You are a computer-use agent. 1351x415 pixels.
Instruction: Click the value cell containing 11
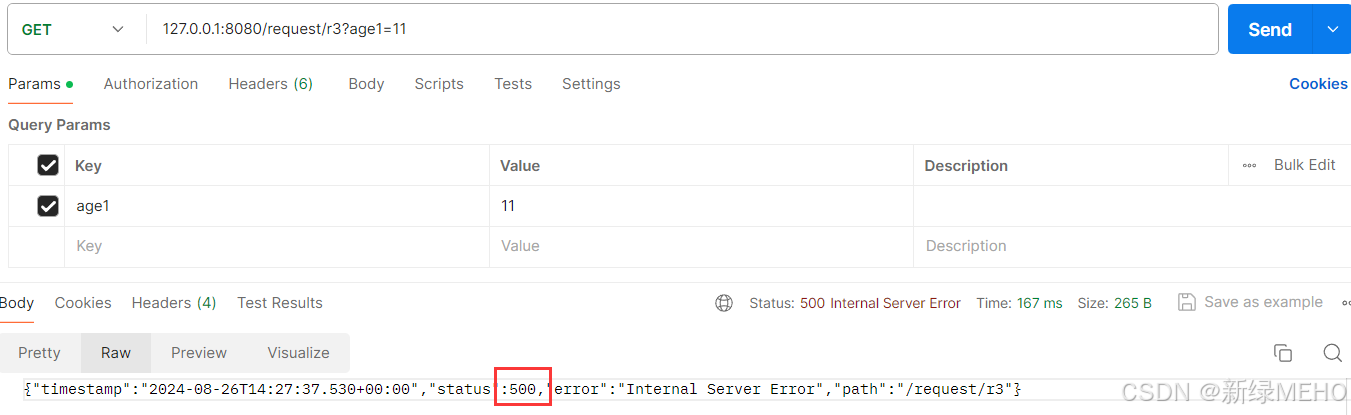click(702, 206)
